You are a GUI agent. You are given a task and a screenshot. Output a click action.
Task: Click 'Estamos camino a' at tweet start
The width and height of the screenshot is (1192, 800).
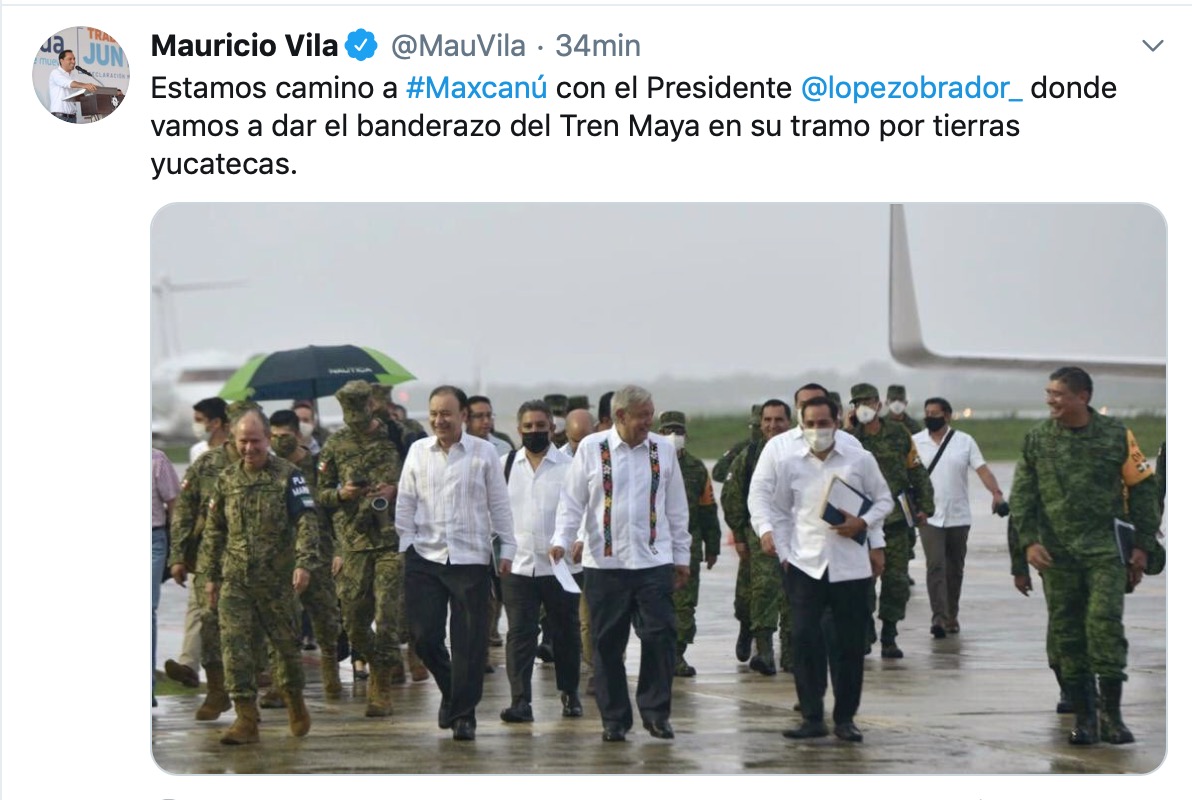click(274, 87)
